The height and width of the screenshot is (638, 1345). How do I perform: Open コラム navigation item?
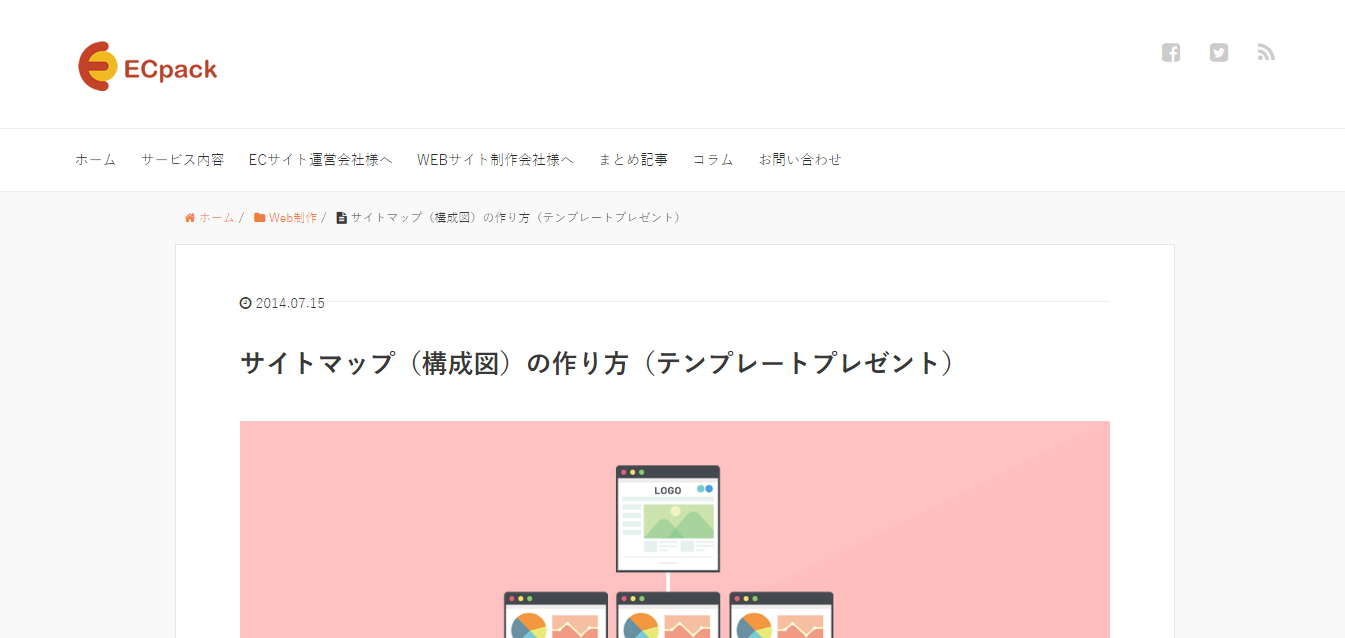point(713,160)
